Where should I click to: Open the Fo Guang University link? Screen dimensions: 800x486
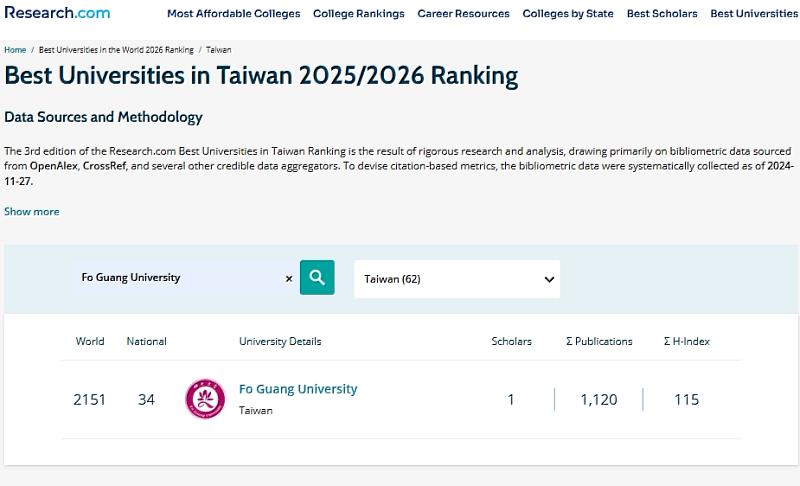(x=298, y=389)
